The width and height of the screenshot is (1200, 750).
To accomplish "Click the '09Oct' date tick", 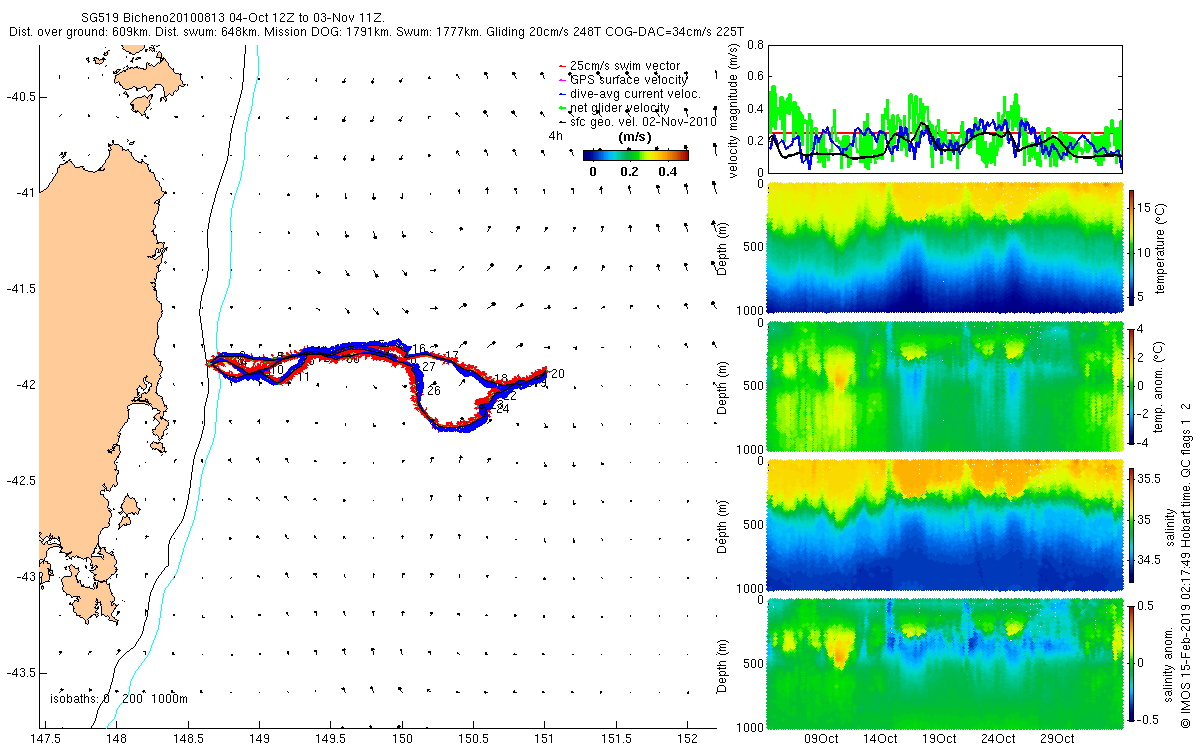I will [x=821, y=739].
